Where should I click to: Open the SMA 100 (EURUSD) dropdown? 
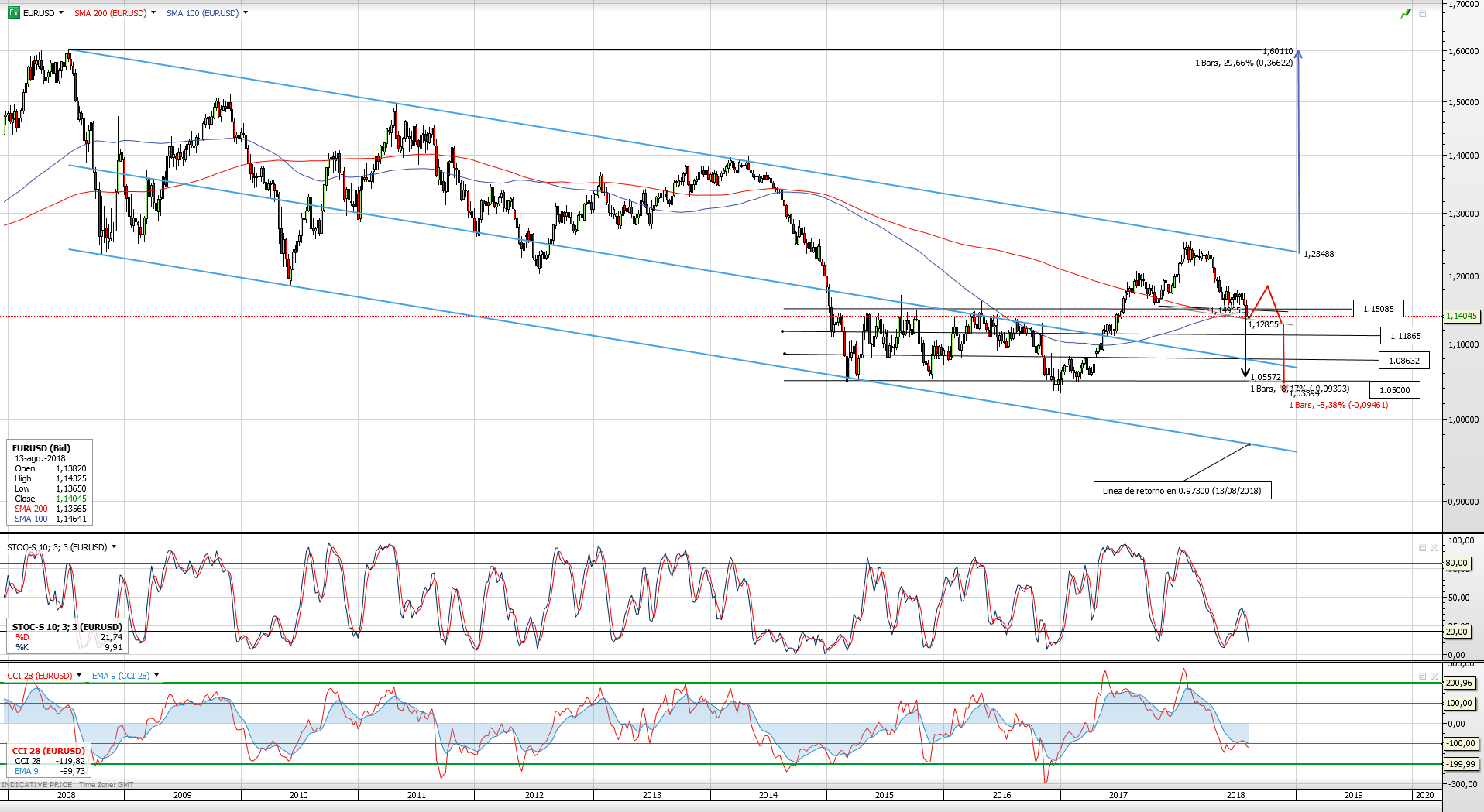pos(246,13)
